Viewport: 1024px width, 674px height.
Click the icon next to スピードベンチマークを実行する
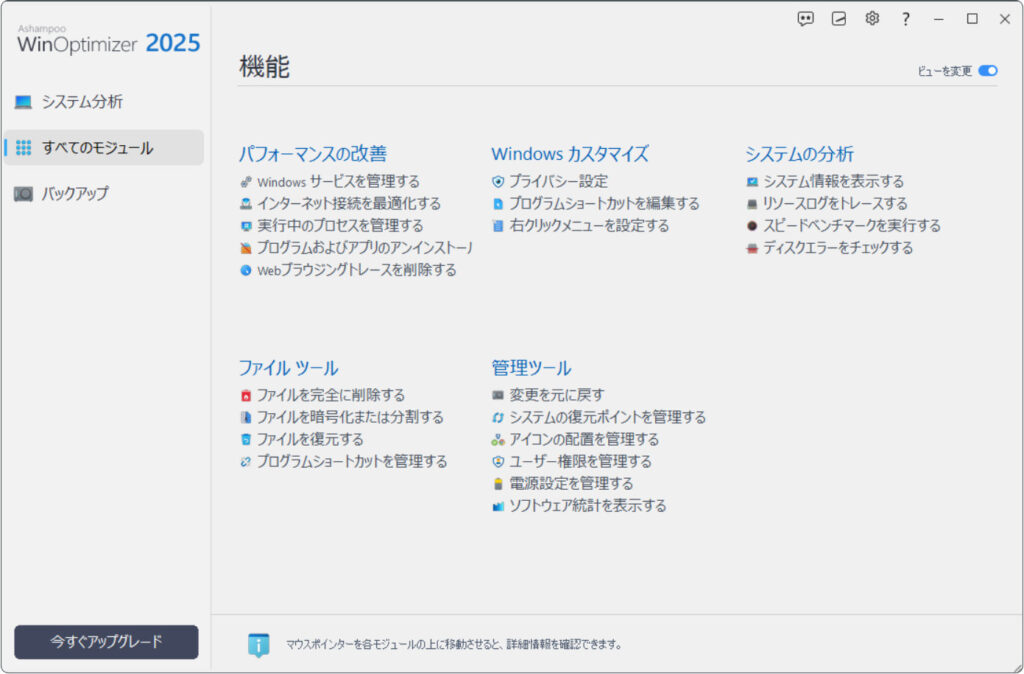pos(752,226)
